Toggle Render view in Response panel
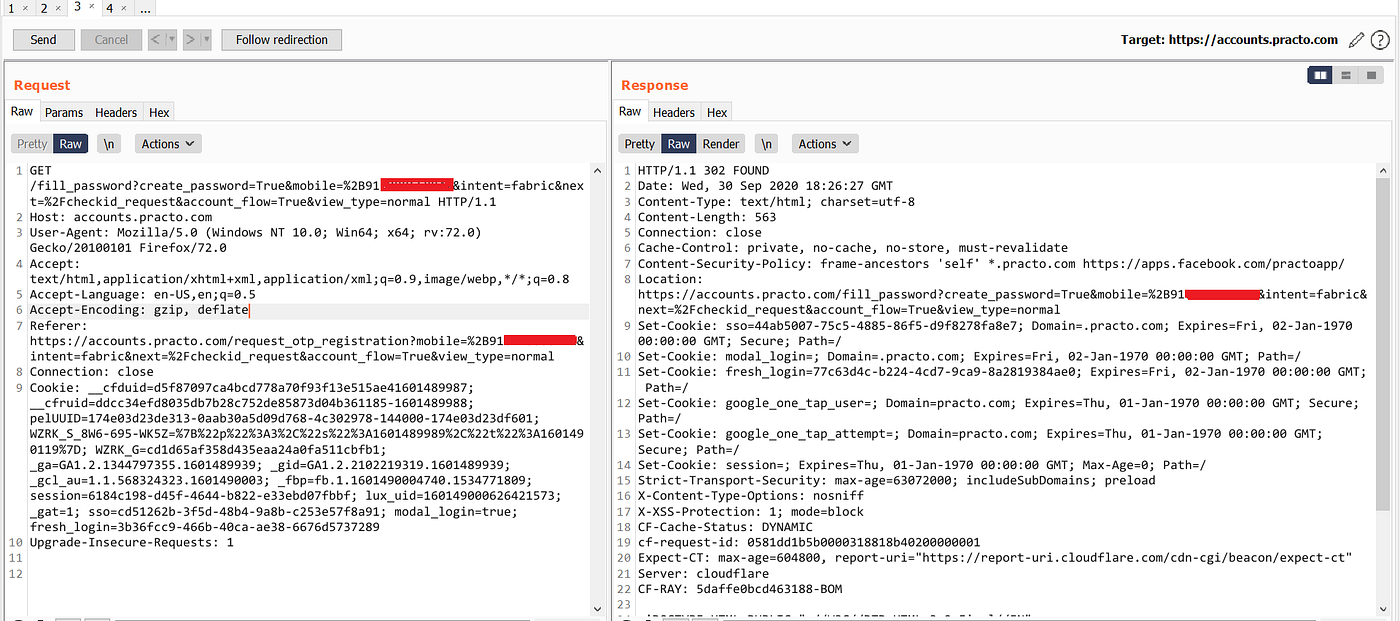The height and width of the screenshot is (621, 1400). (721, 144)
